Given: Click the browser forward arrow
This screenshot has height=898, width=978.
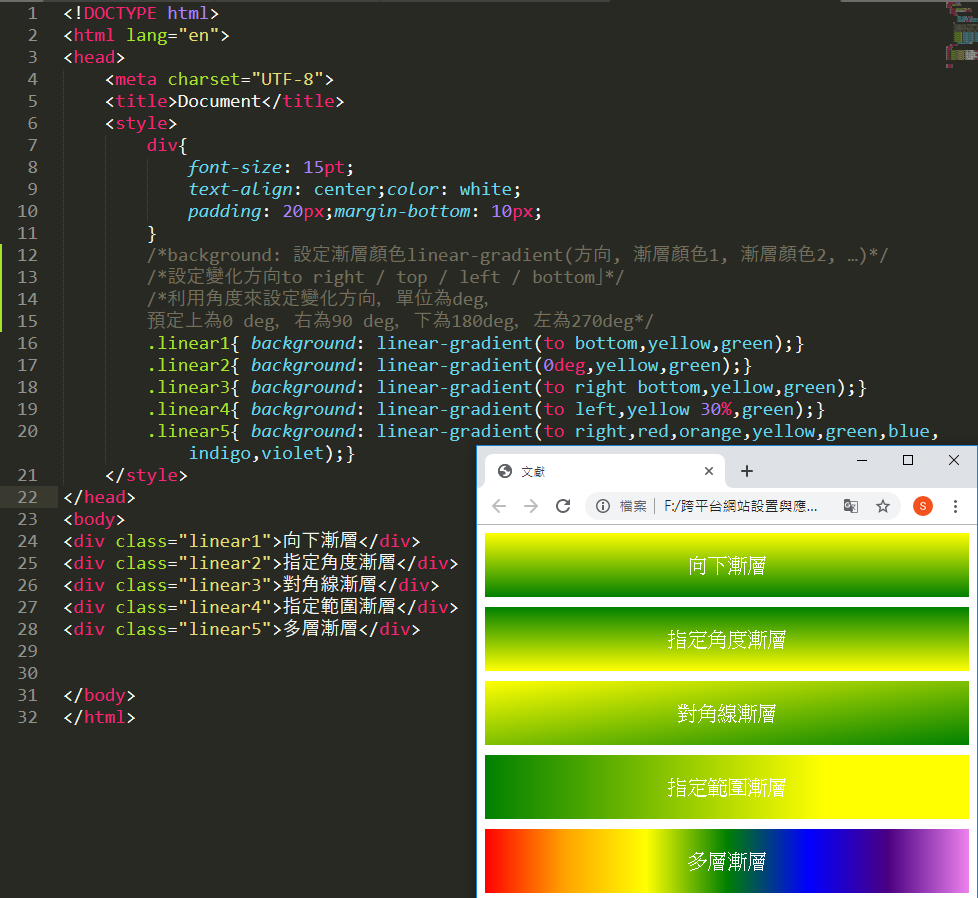Looking at the screenshot, I should pos(531,506).
